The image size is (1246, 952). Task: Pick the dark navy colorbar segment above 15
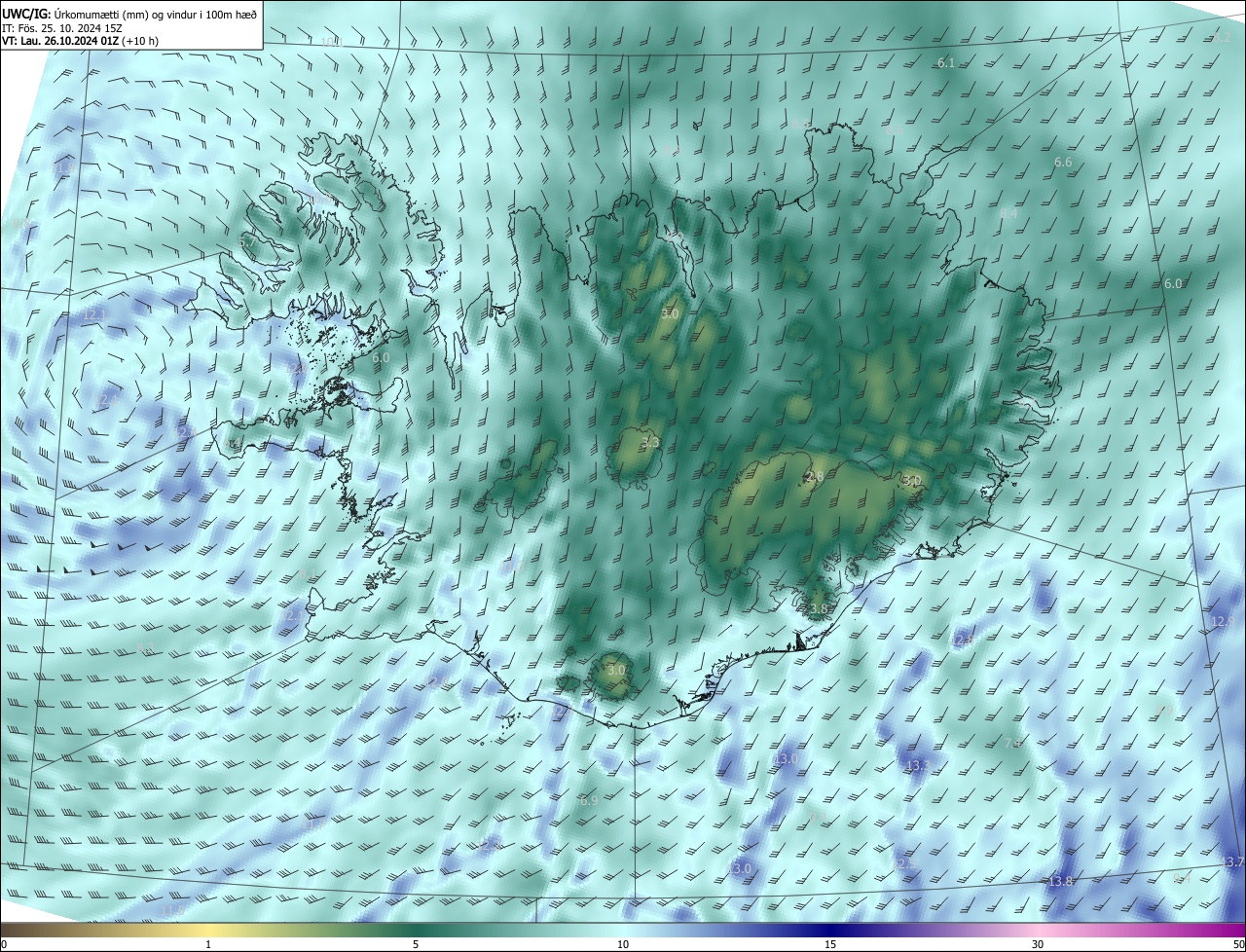[830, 930]
